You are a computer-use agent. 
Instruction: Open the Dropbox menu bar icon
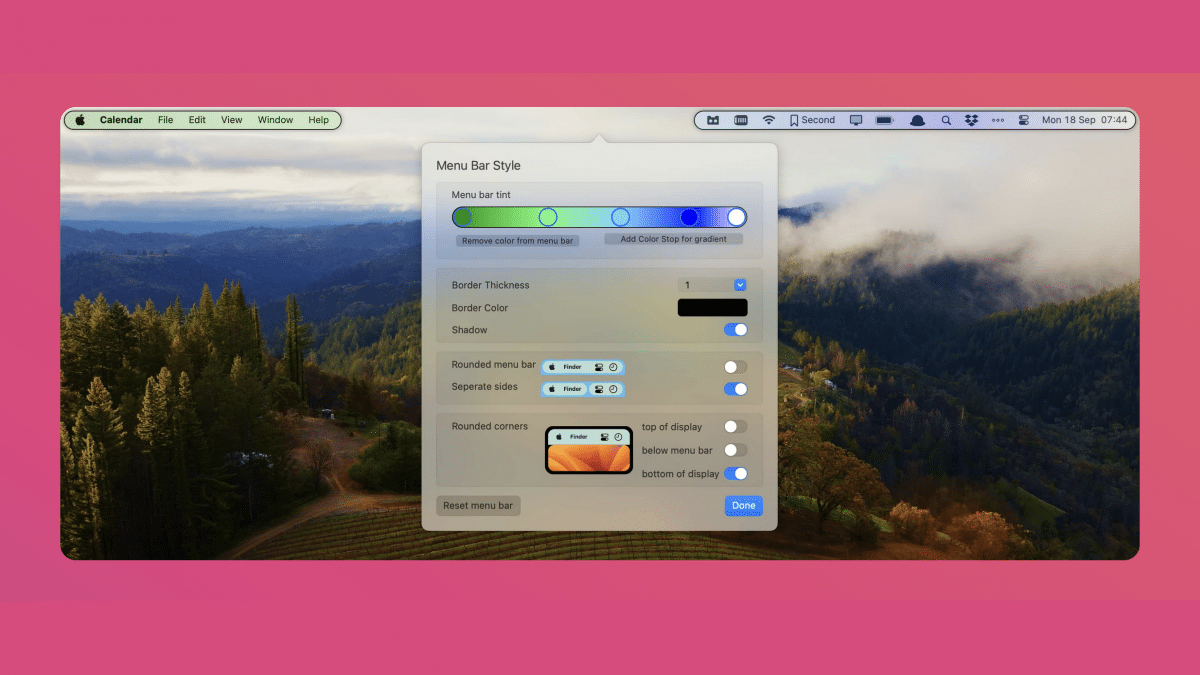pos(971,120)
